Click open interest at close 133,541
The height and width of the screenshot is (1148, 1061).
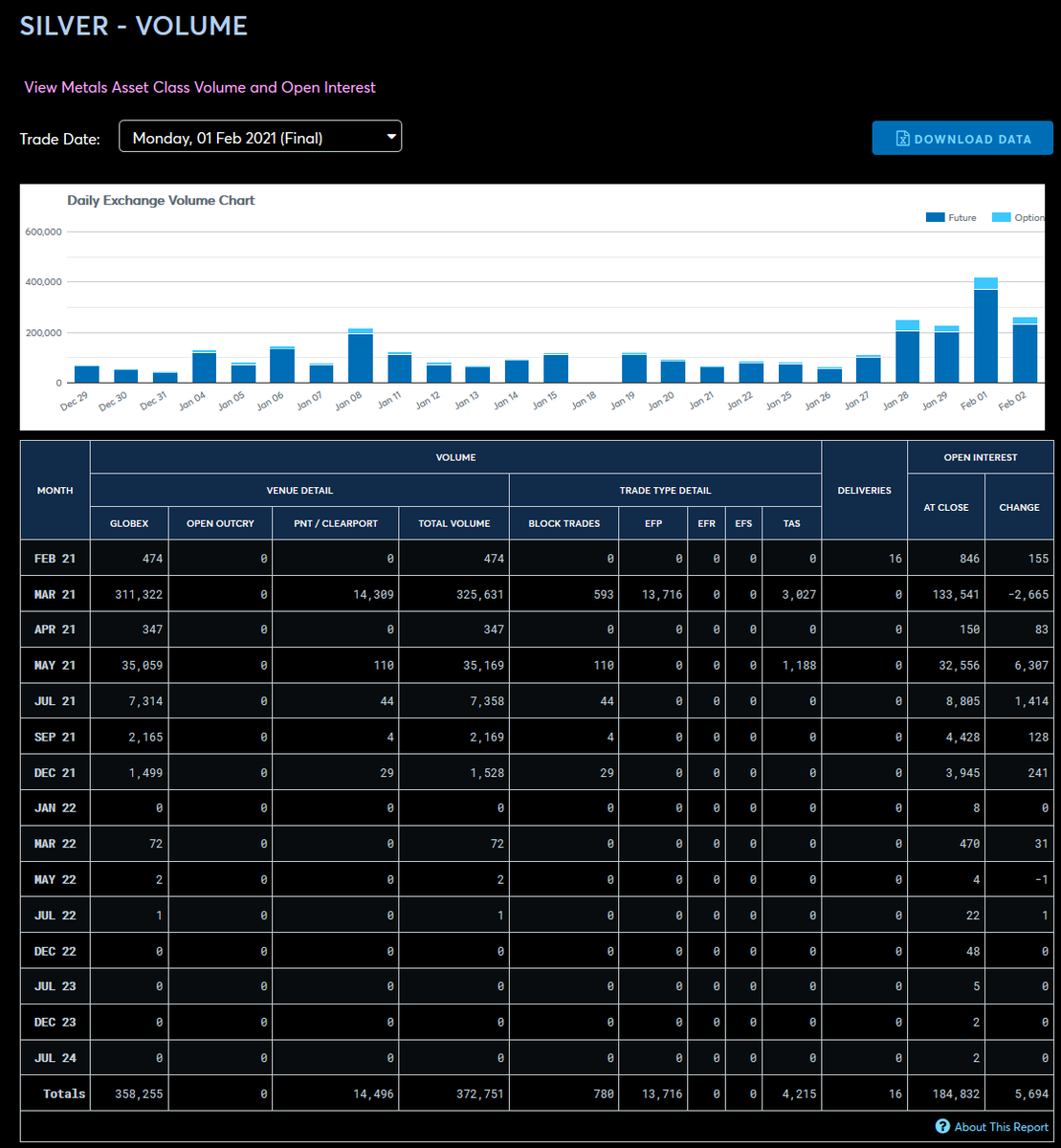(954, 594)
